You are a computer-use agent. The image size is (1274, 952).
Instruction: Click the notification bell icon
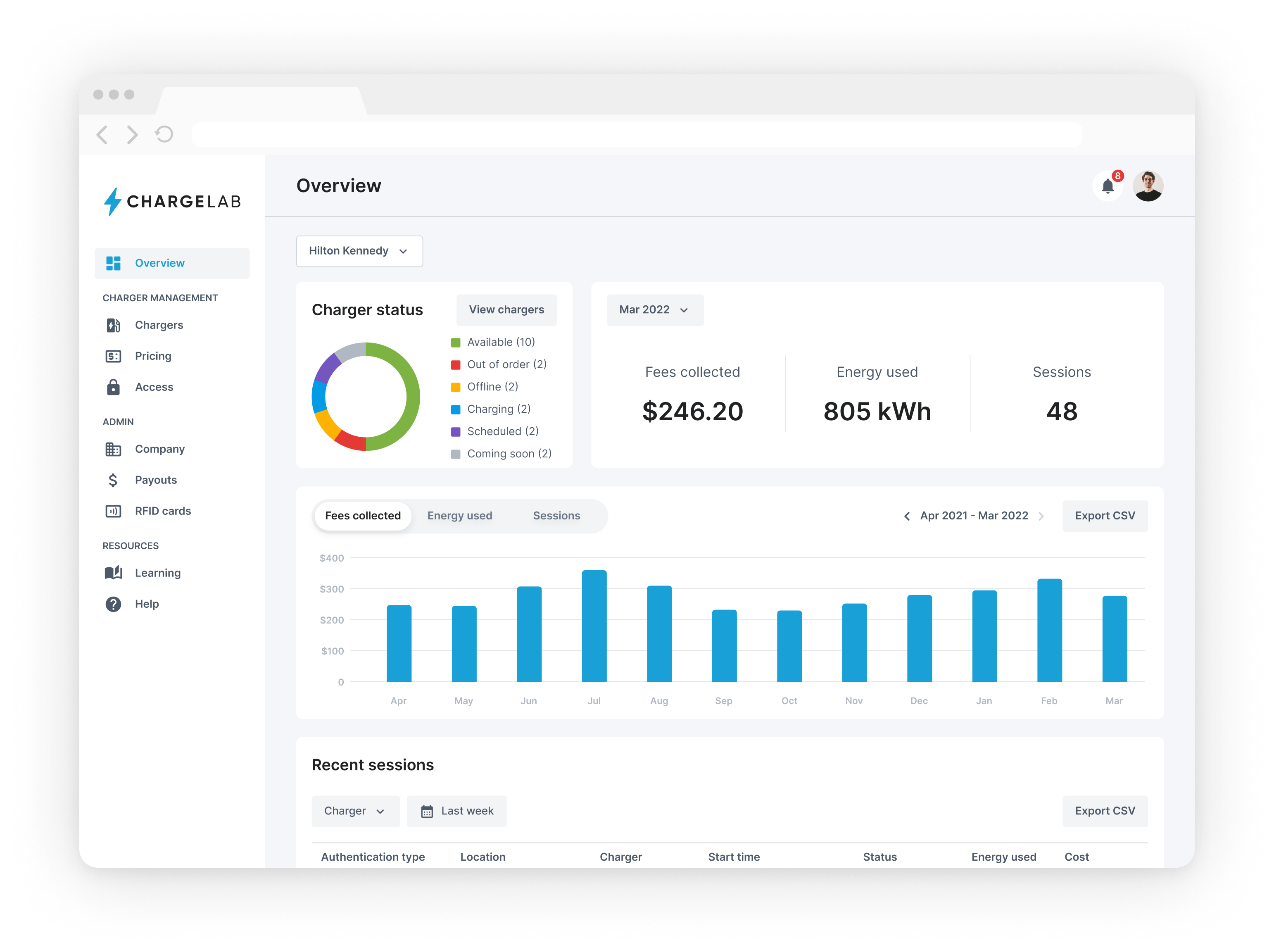(1107, 186)
